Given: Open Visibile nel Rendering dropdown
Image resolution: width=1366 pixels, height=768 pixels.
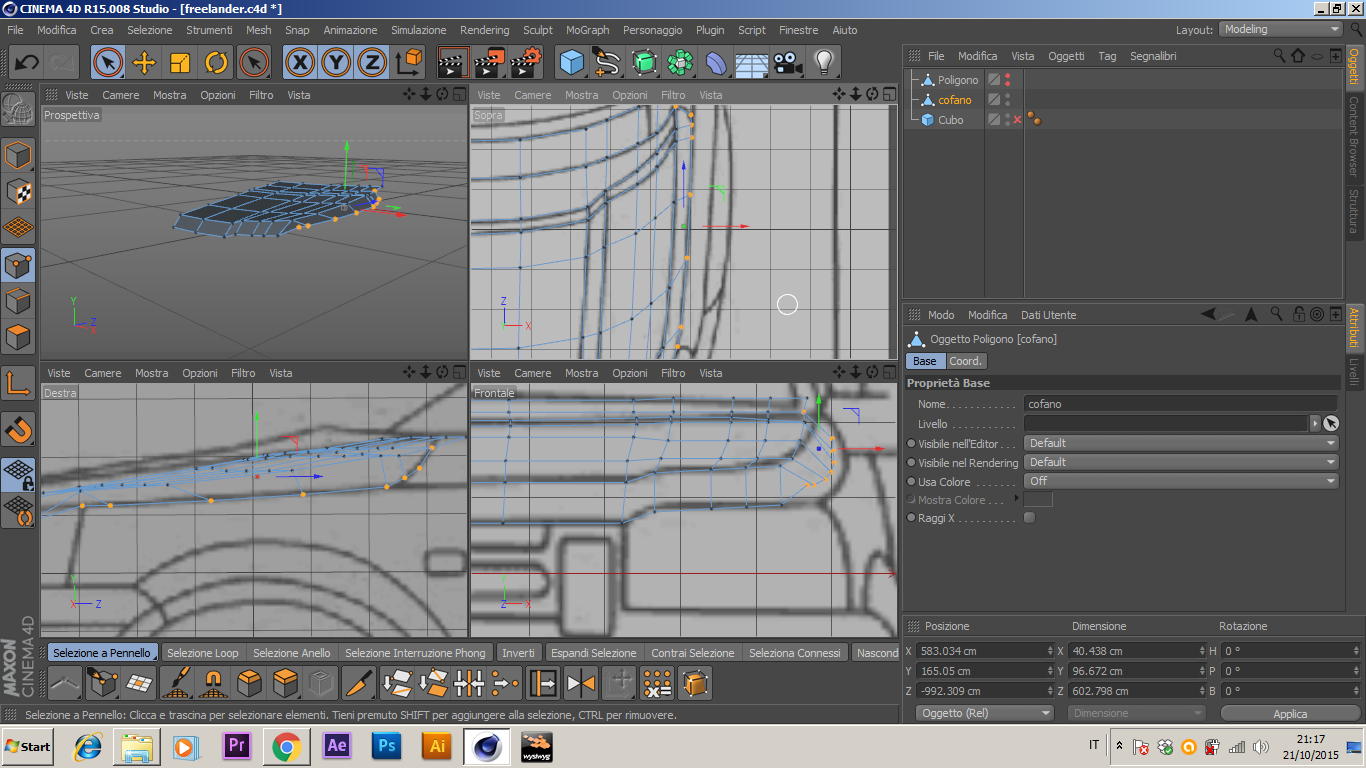Looking at the screenshot, I should 1181,462.
